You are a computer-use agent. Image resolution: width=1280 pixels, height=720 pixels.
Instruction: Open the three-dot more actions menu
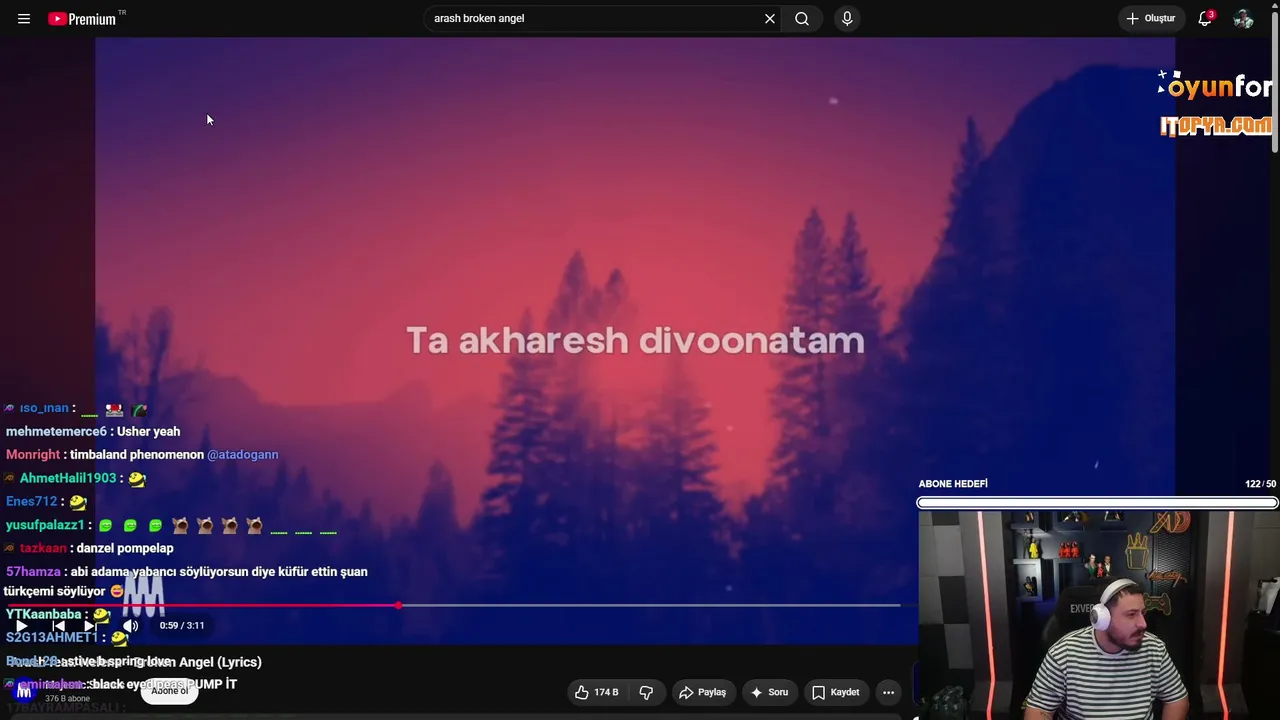(888, 692)
